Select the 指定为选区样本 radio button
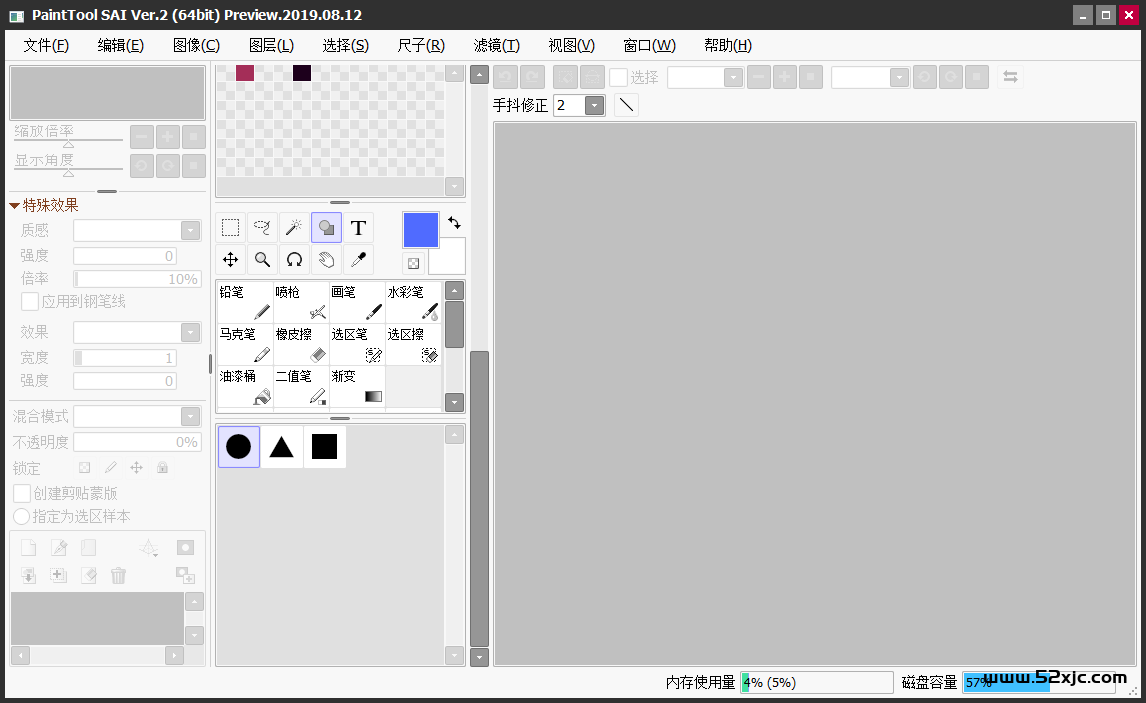 (22, 516)
